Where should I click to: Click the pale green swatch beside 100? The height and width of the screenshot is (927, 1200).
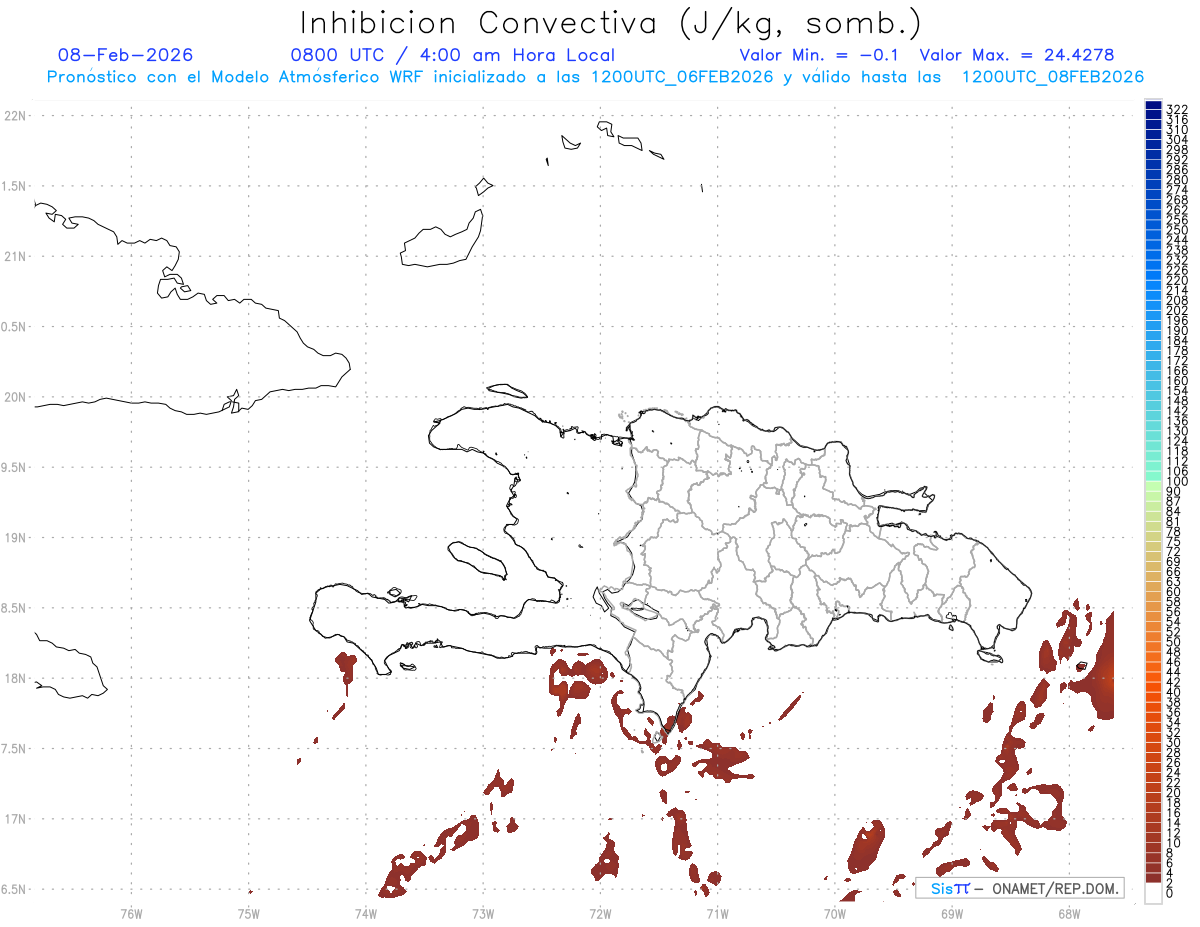click(1153, 486)
